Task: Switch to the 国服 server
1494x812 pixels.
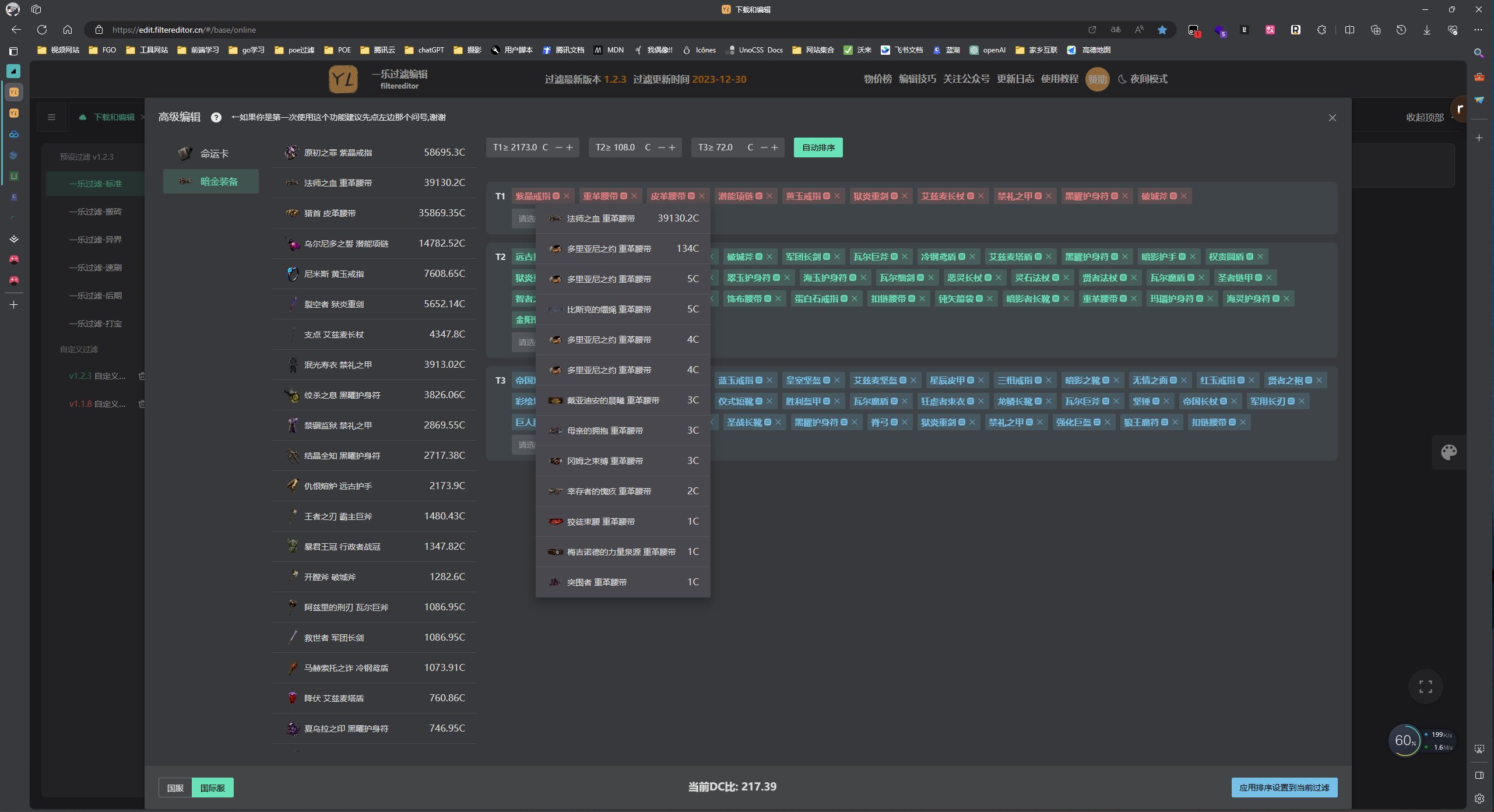Action: pos(175,788)
